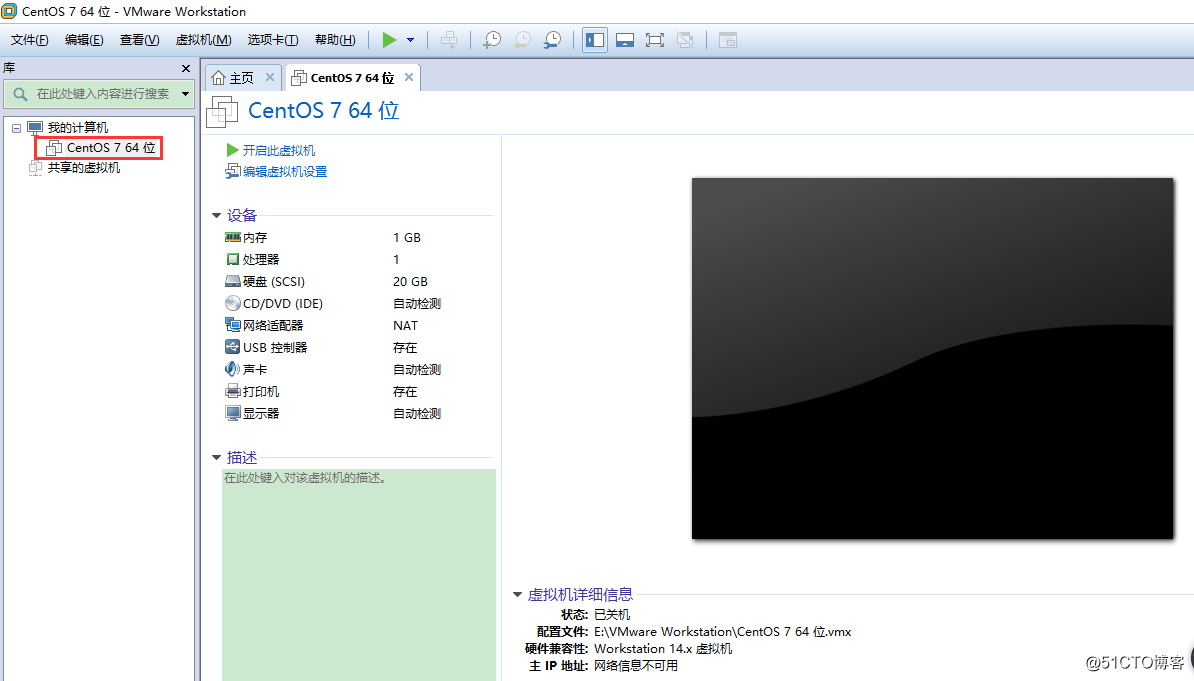Click the VM description text area
This screenshot has height=681, width=1194.
pos(359,575)
